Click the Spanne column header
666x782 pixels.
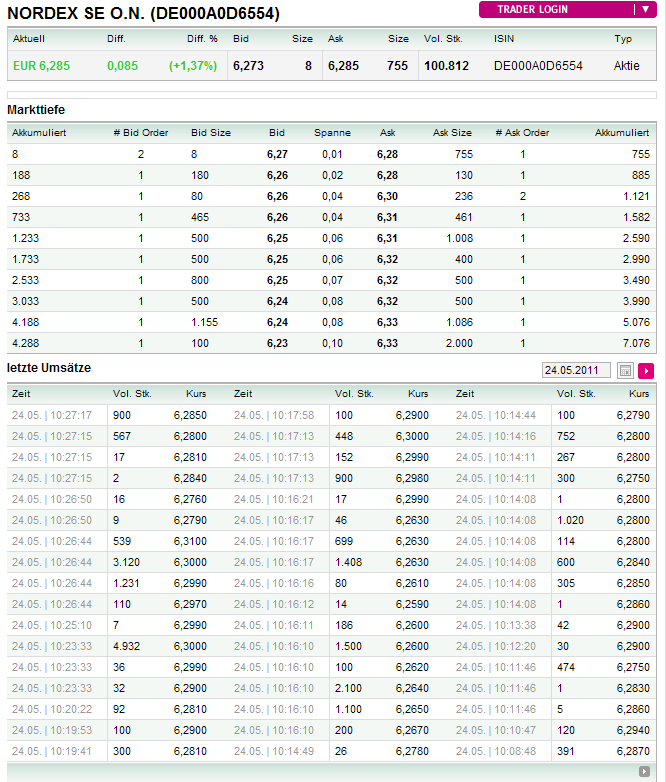(332, 133)
